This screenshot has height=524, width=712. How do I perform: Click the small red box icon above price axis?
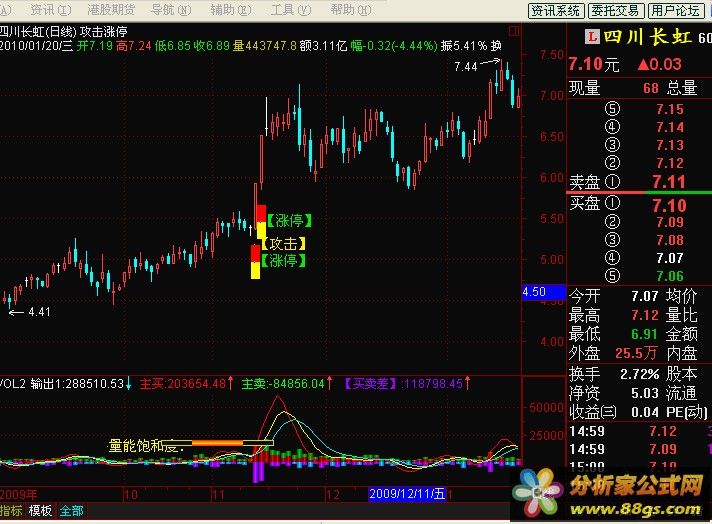point(514,31)
